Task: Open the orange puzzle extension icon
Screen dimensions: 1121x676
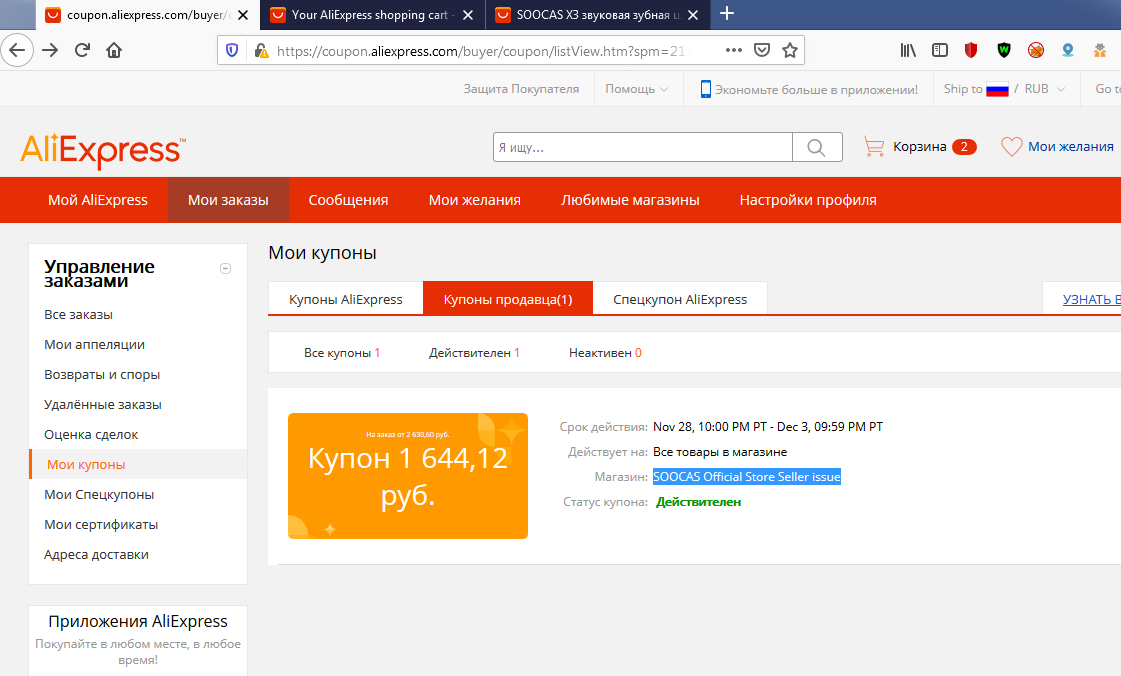Action: click(x=1100, y=50)
